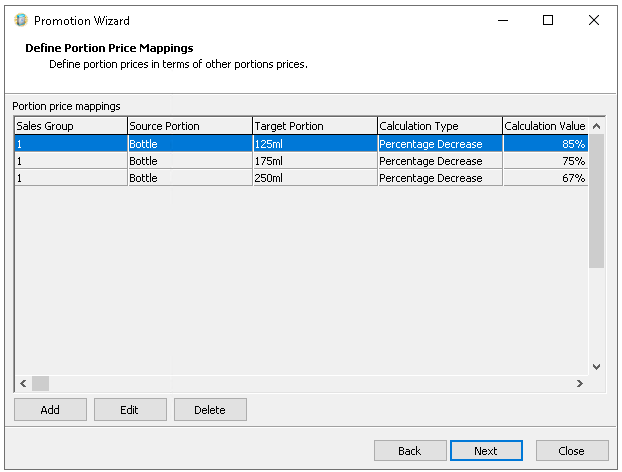Click the Target Portion column header
Screen dimensions: 622x472
point(314,126)
